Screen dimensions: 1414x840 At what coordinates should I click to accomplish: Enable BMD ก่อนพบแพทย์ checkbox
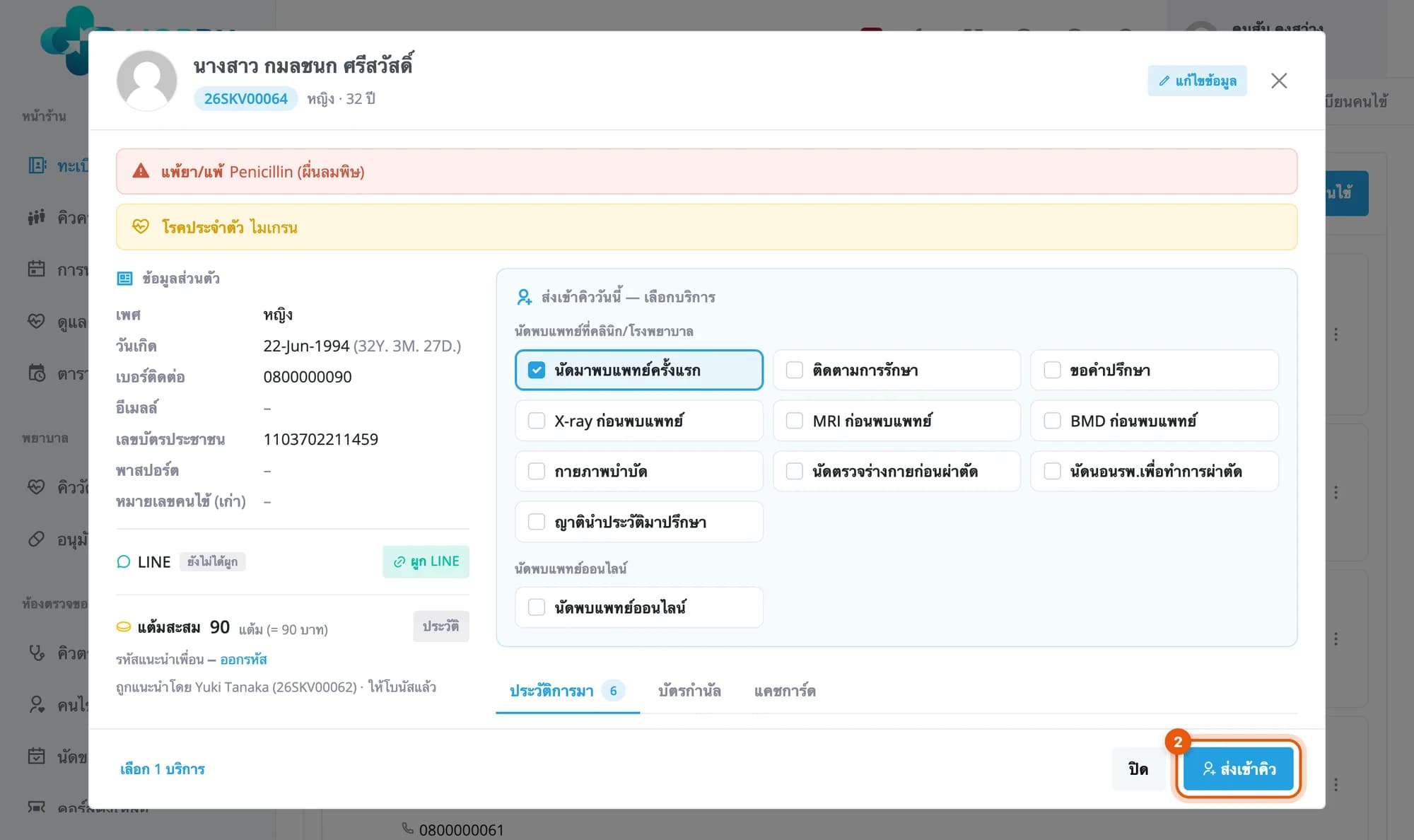pos(1052,421)
